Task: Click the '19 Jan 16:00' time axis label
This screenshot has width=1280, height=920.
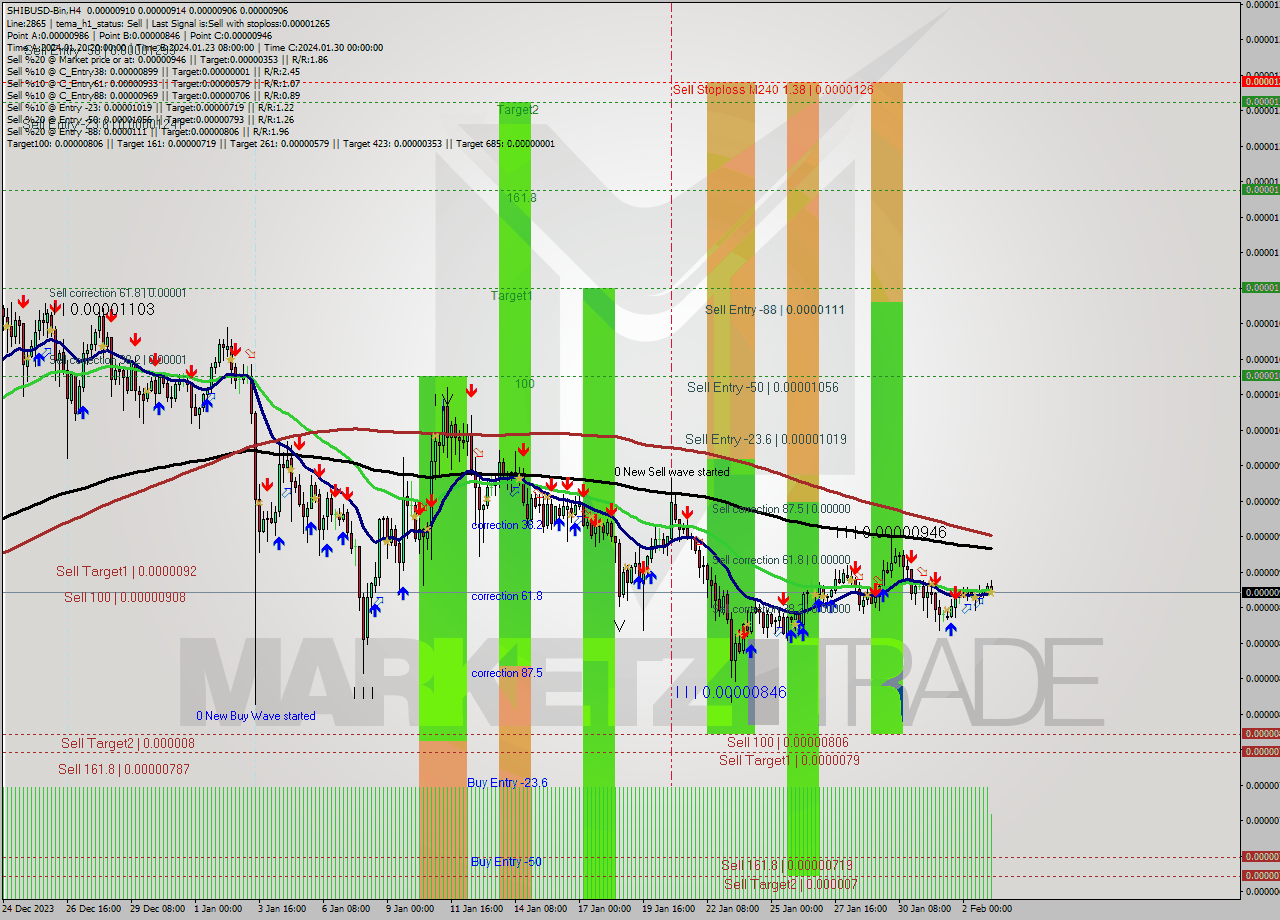Action: pos(668,909)
